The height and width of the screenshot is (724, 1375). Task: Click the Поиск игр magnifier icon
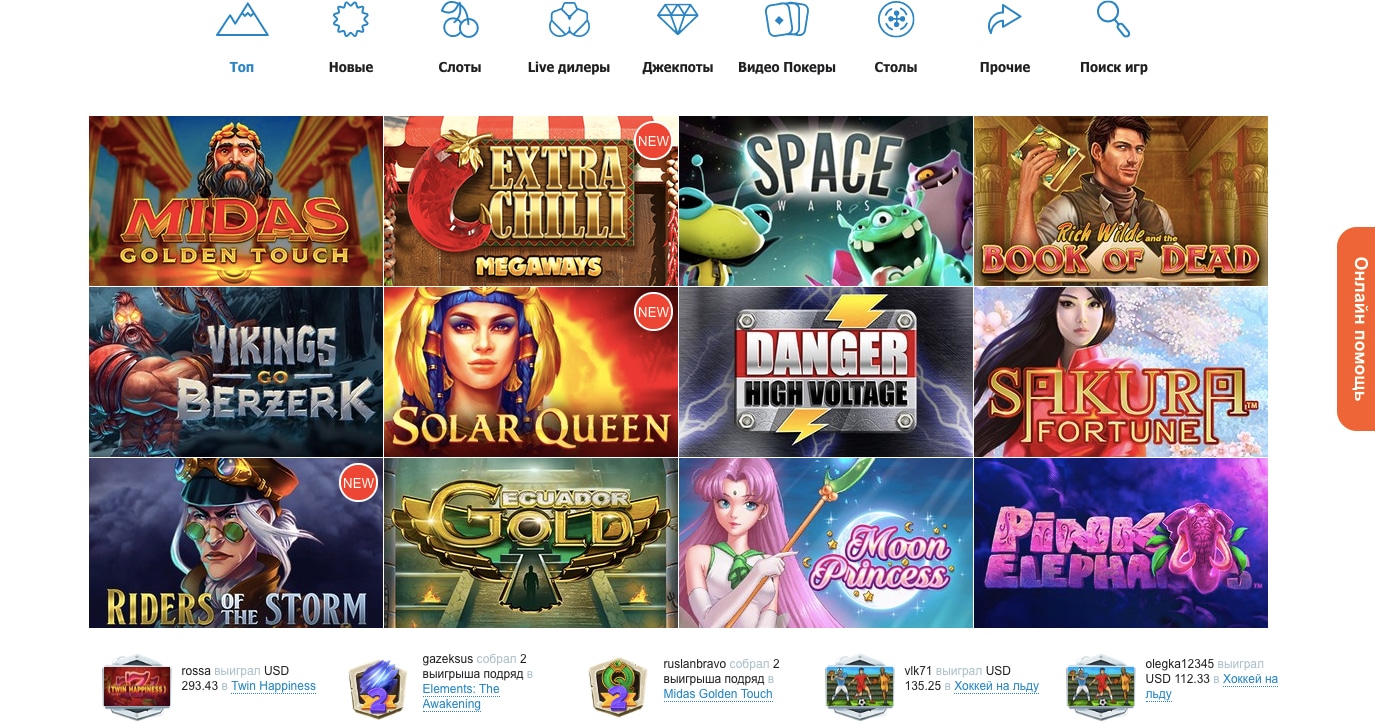(x=1113, y=19)
